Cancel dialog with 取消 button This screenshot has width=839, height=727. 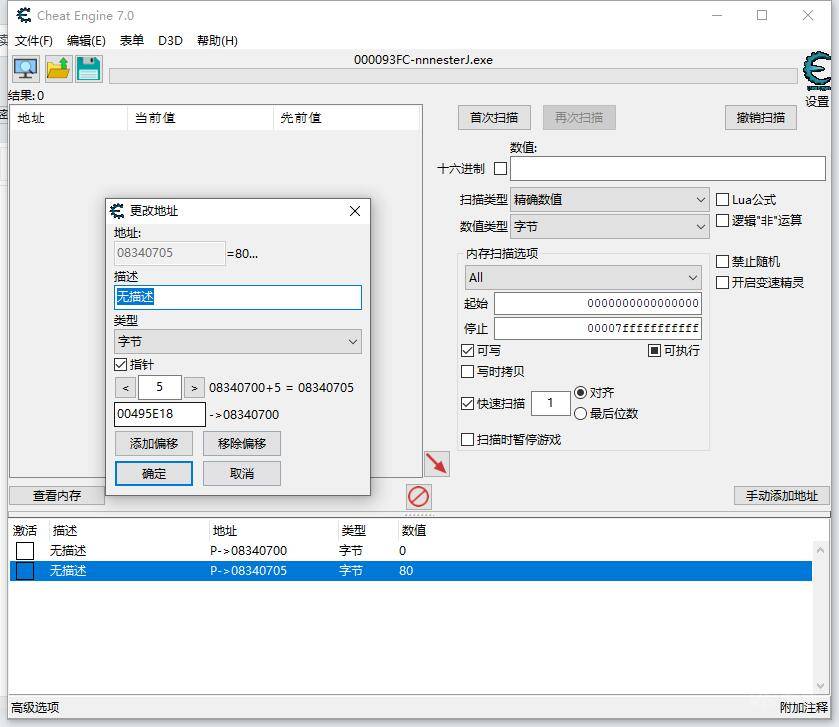pyautogui.click(x=242, y=473)
